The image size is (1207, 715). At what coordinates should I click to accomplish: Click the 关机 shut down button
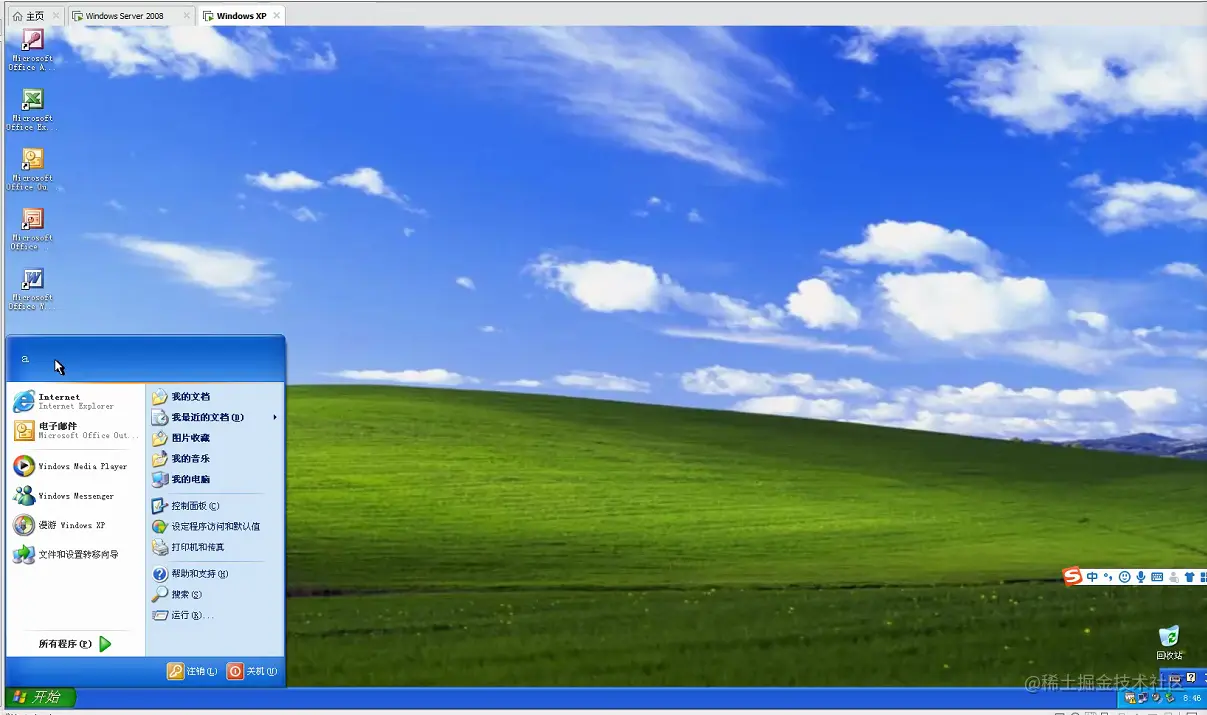coord(252,671)
